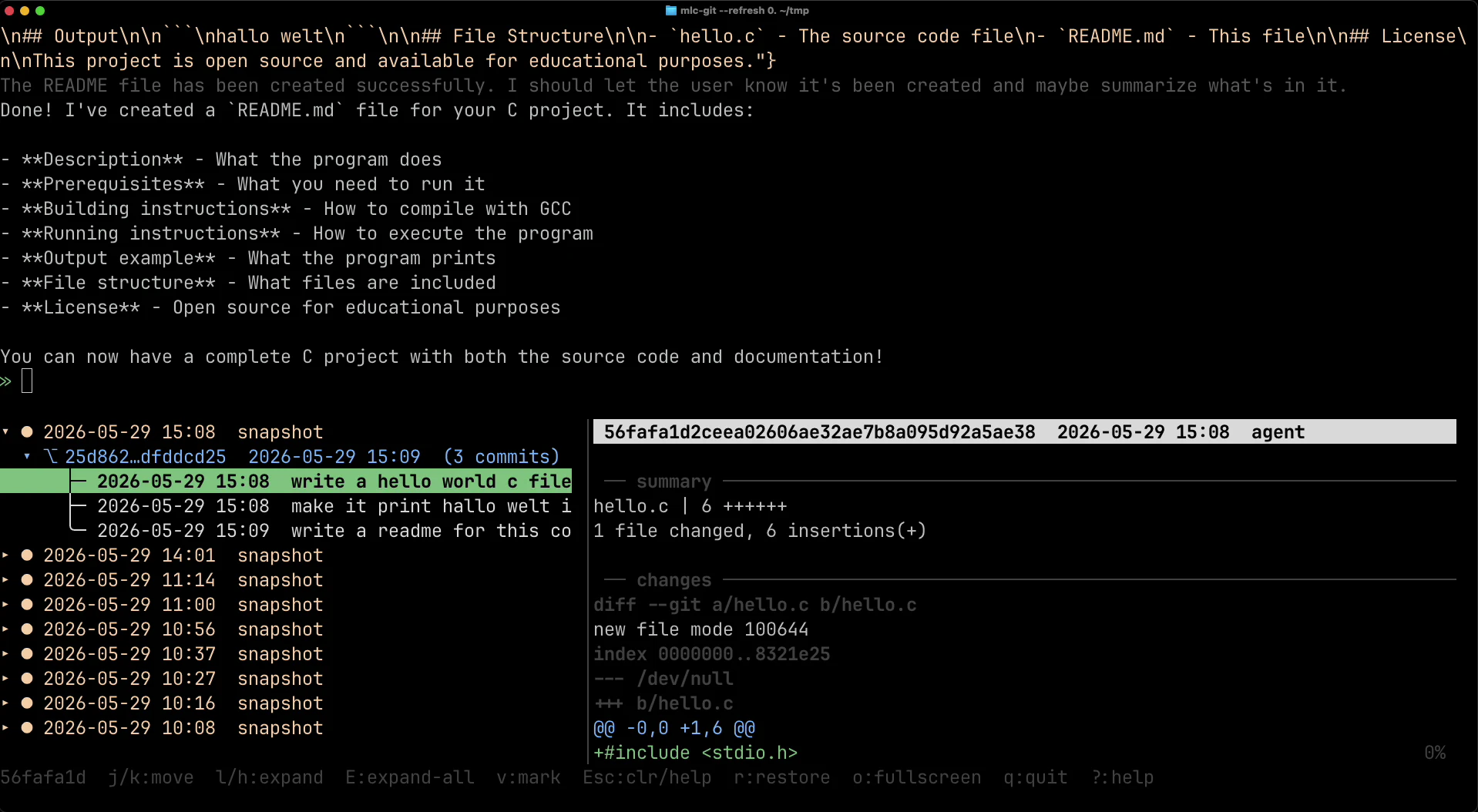Click the 'changes' section heading
The height and width of the screenshot is (812, 1478).
click(x=674, y=580)
